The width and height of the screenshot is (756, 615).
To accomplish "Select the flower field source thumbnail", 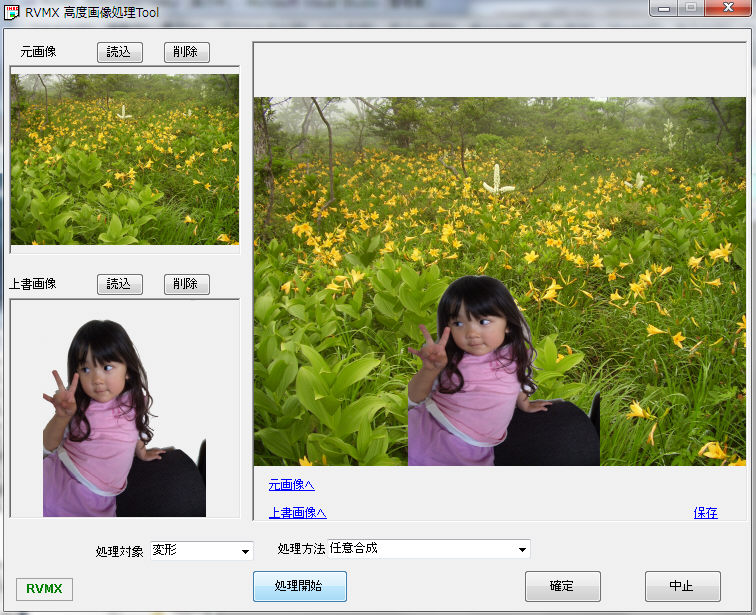I will [x=125, y=159].
